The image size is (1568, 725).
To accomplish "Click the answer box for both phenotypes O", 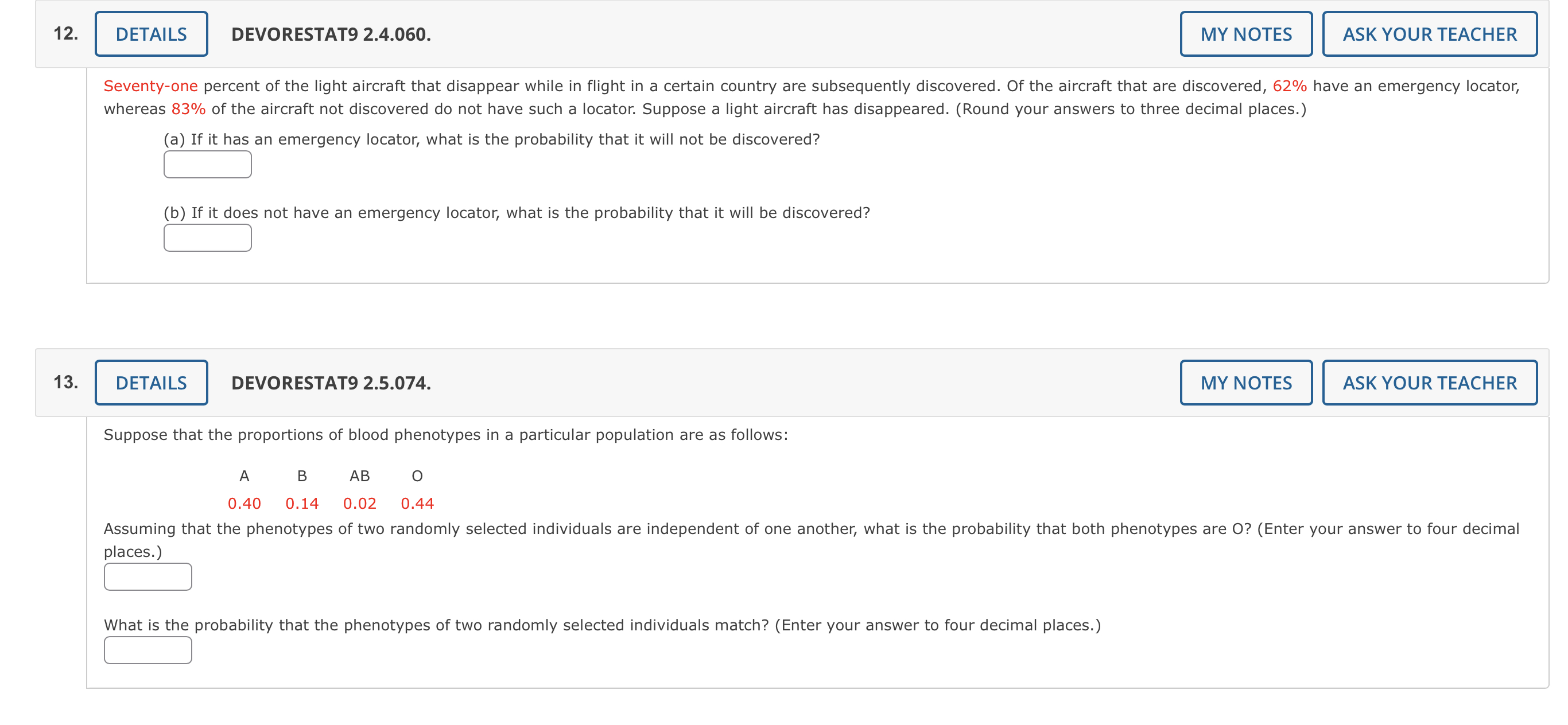I will point(148,576).
